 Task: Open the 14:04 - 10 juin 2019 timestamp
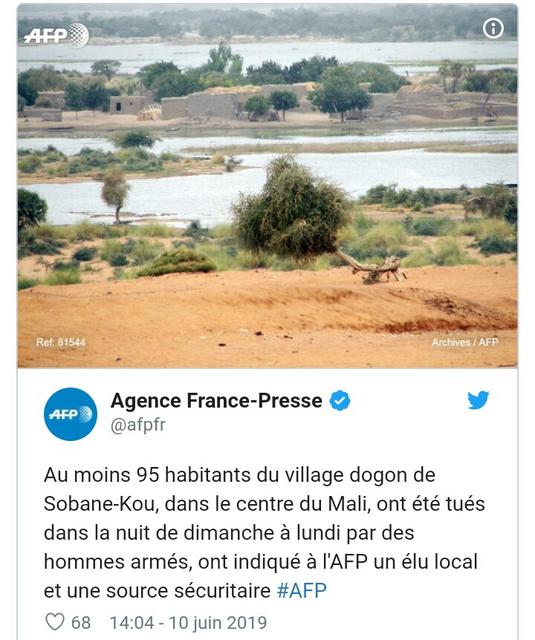coord(188,623)
